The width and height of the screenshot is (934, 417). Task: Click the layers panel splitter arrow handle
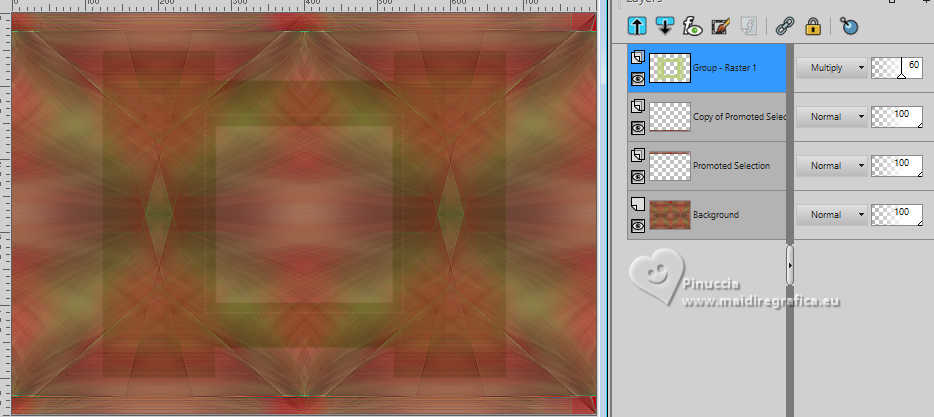790,265
